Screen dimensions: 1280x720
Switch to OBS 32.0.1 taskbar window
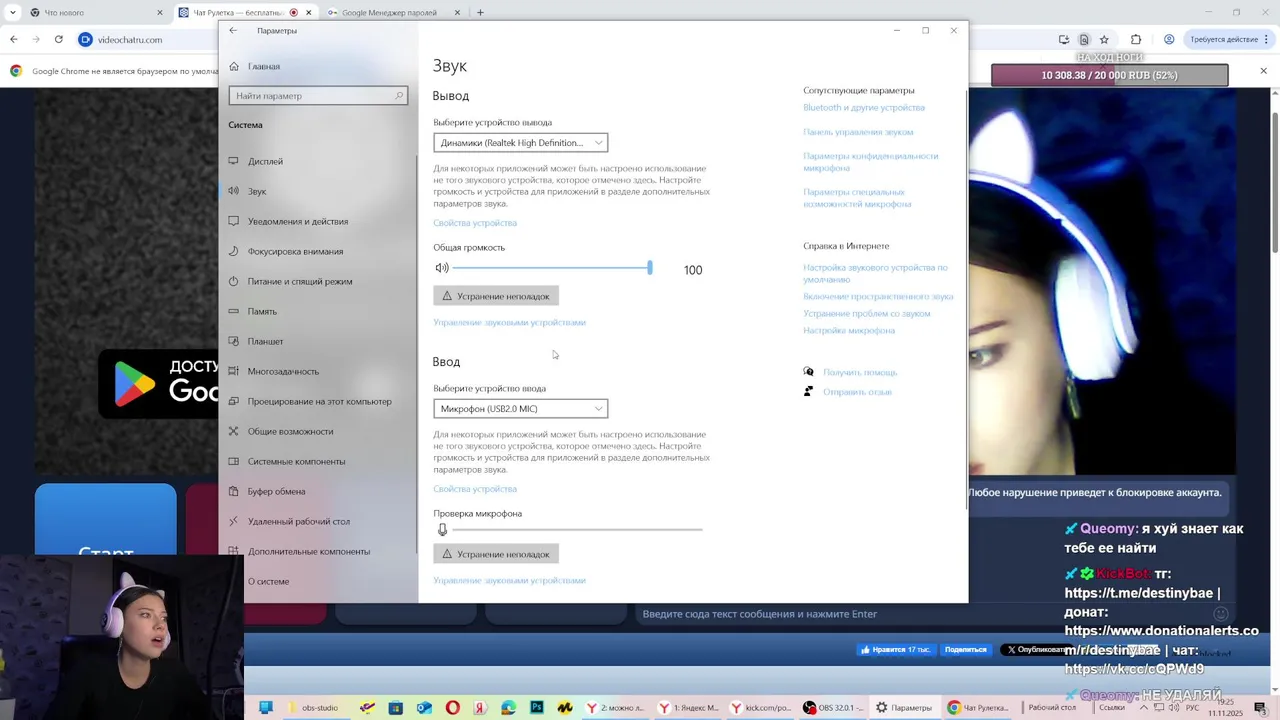834,708
